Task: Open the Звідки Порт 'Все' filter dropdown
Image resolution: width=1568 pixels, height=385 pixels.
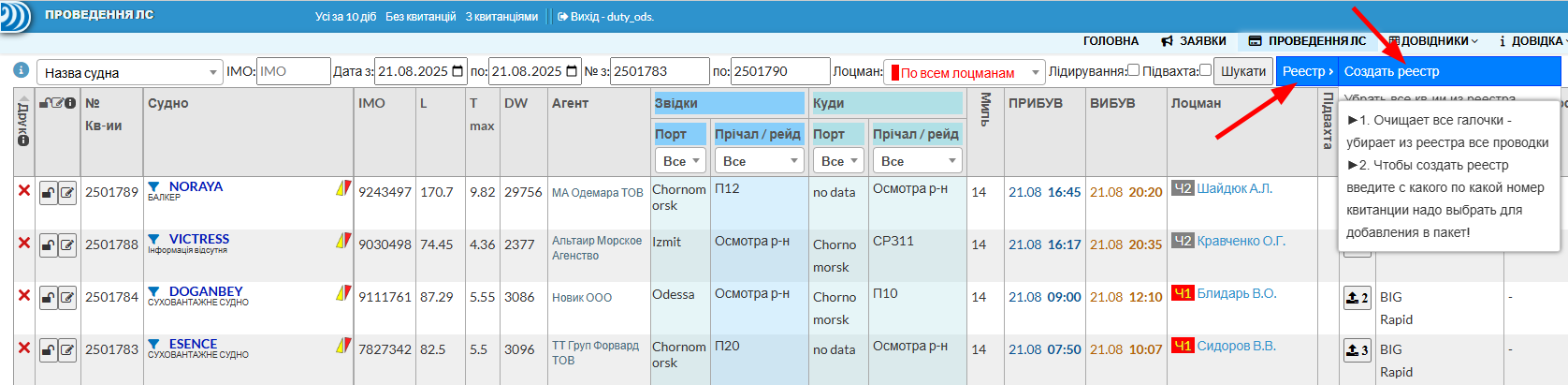Action: coord(680,161)
